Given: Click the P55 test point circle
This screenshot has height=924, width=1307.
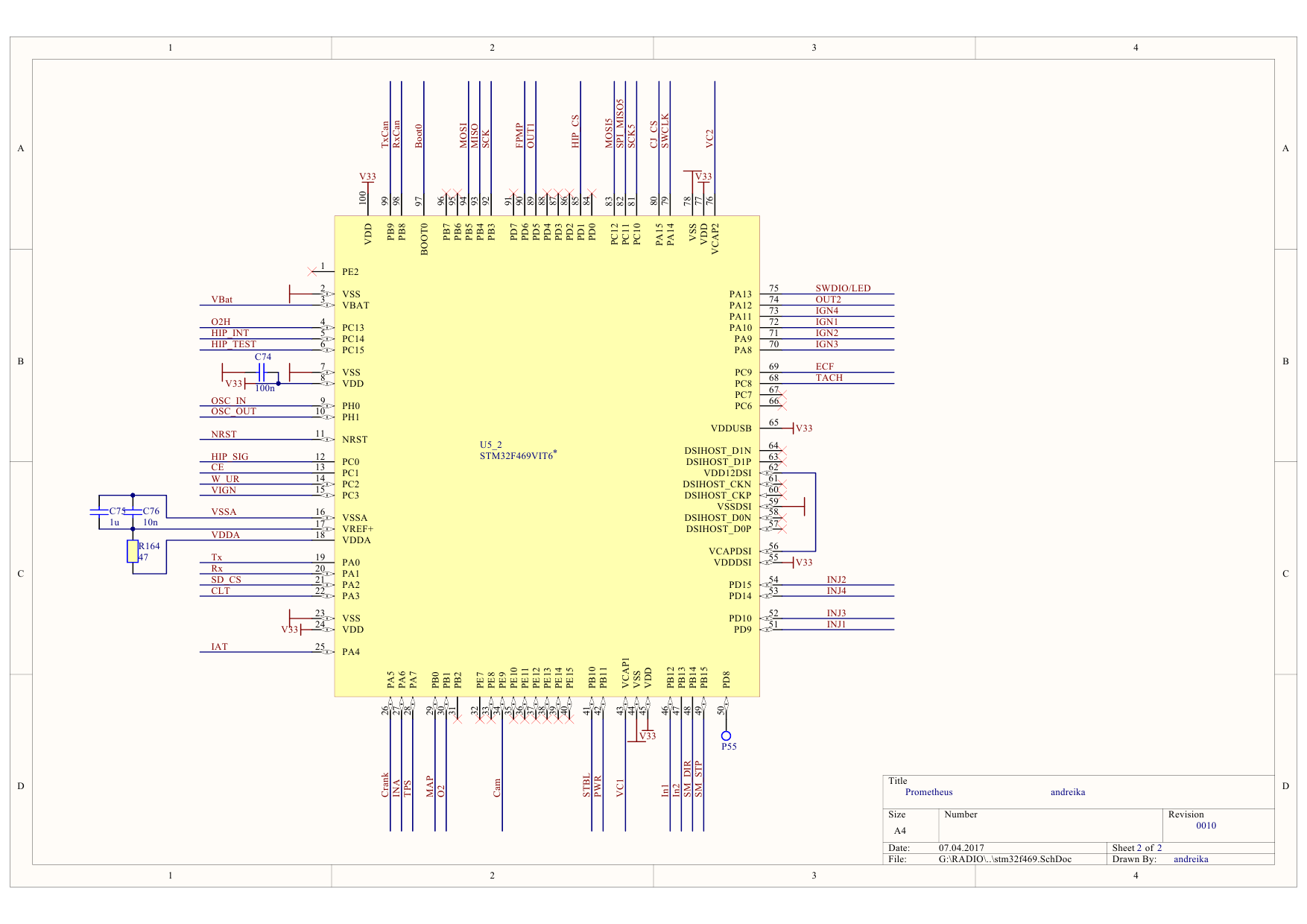Looking at the screenshot, I should [x=726, y=736].
